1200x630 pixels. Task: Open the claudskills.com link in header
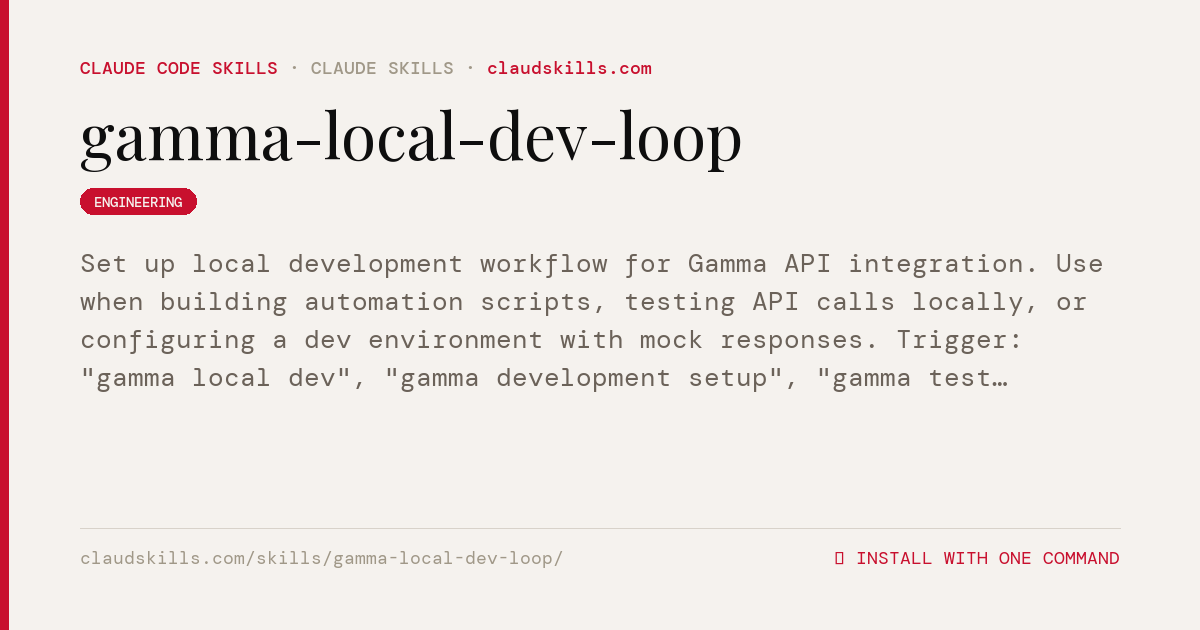click(x=569, y=68)
